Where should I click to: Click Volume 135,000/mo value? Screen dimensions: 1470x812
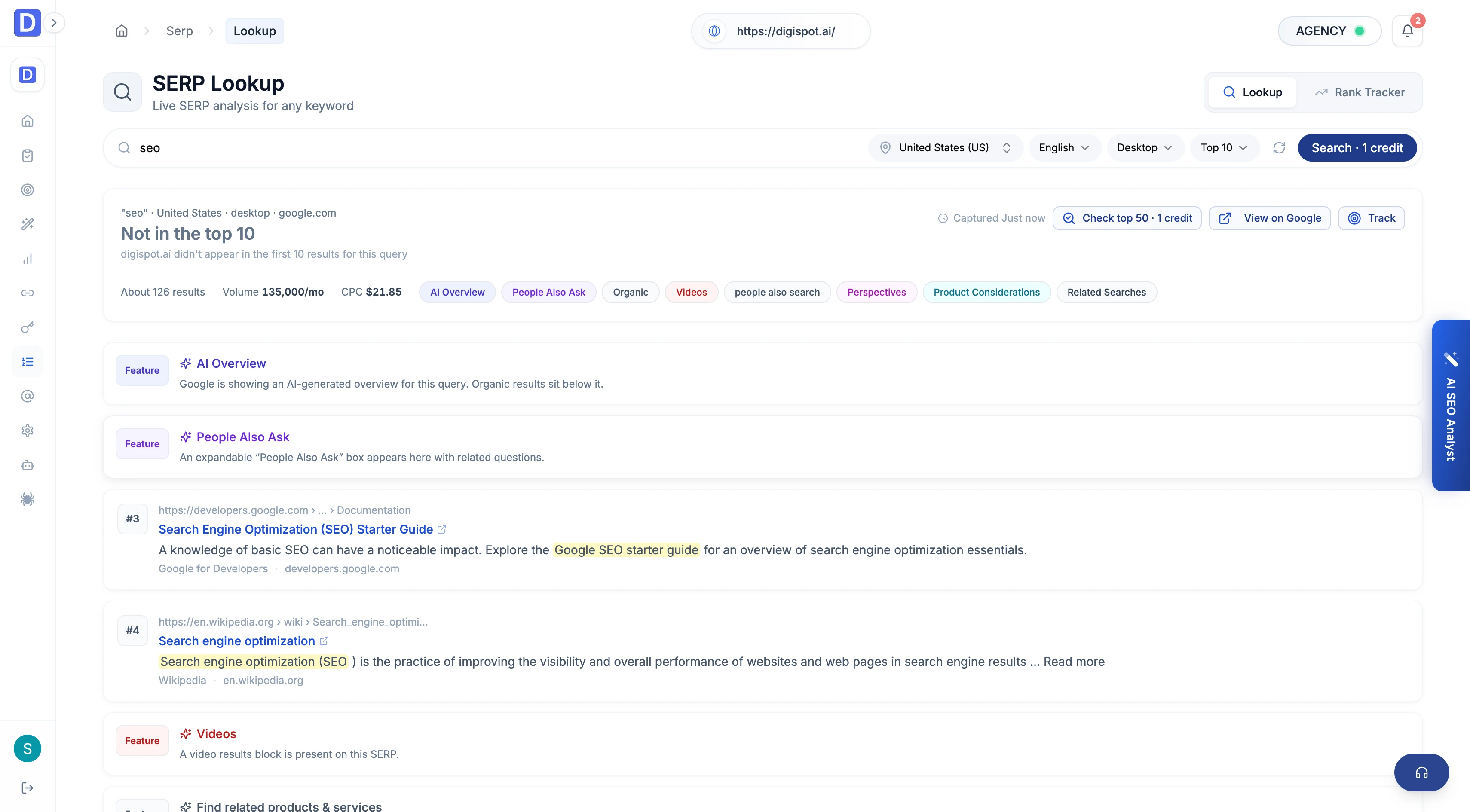[273, 292]
